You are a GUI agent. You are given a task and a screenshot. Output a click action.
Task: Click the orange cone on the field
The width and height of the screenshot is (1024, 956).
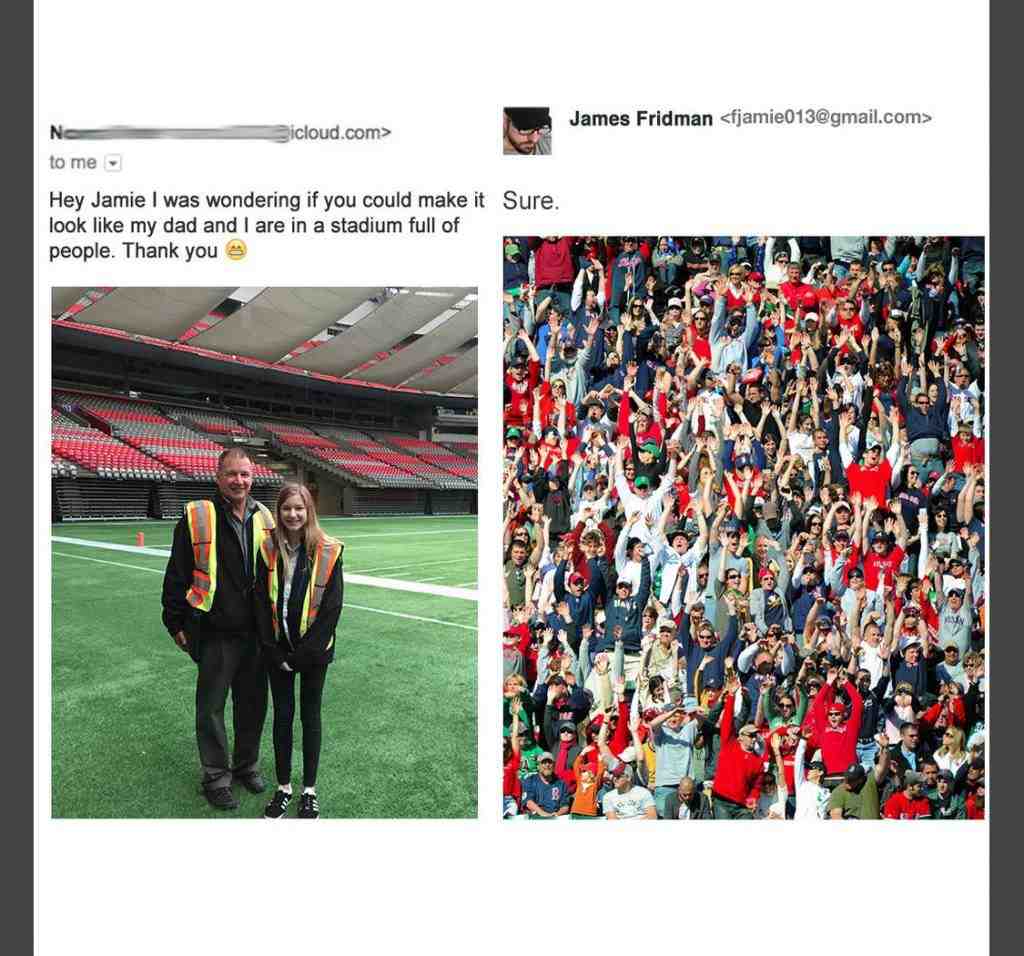point(140,539)
